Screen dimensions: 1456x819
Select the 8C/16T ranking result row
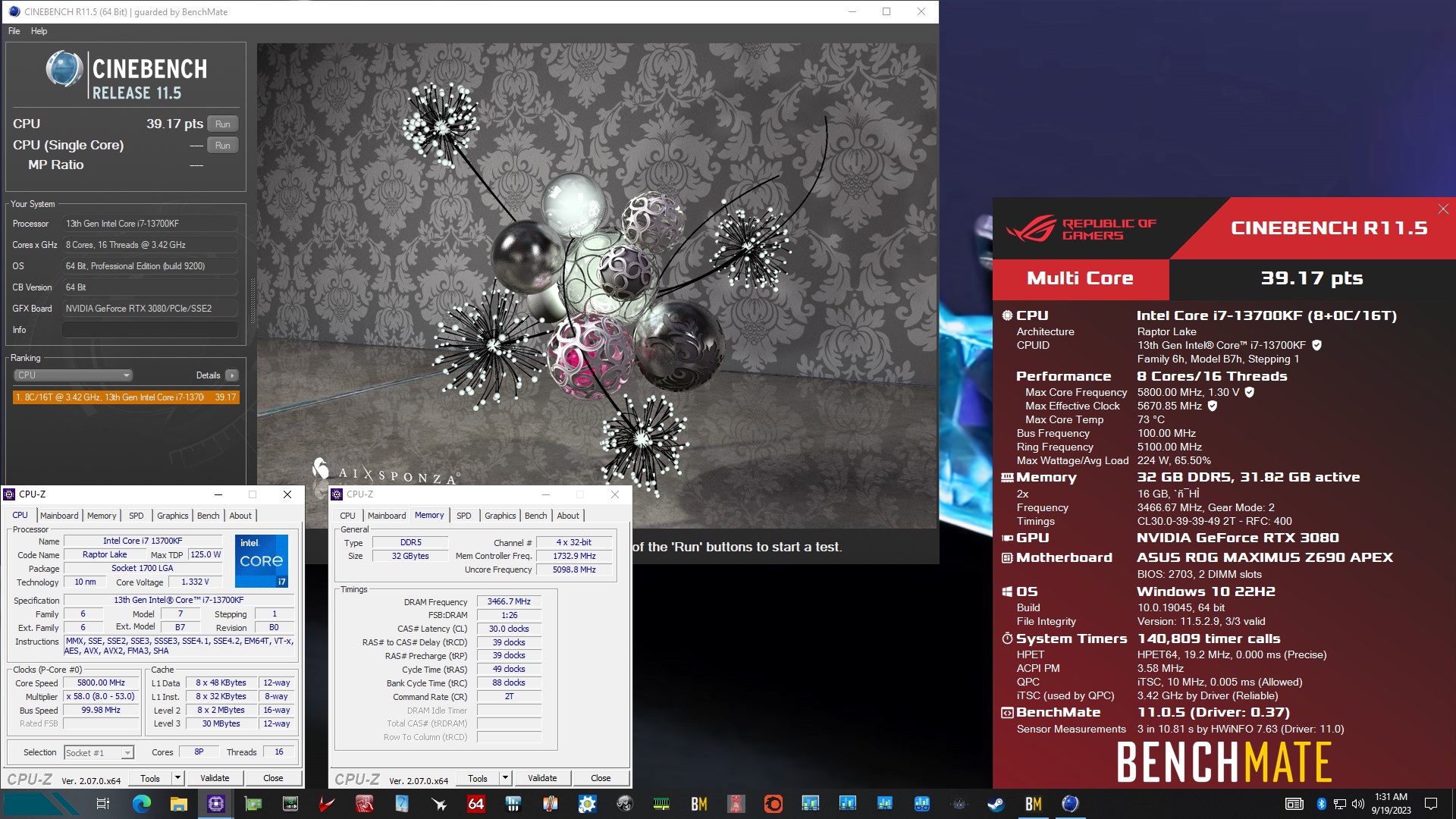pyautogui.click(x=126, y=397)
